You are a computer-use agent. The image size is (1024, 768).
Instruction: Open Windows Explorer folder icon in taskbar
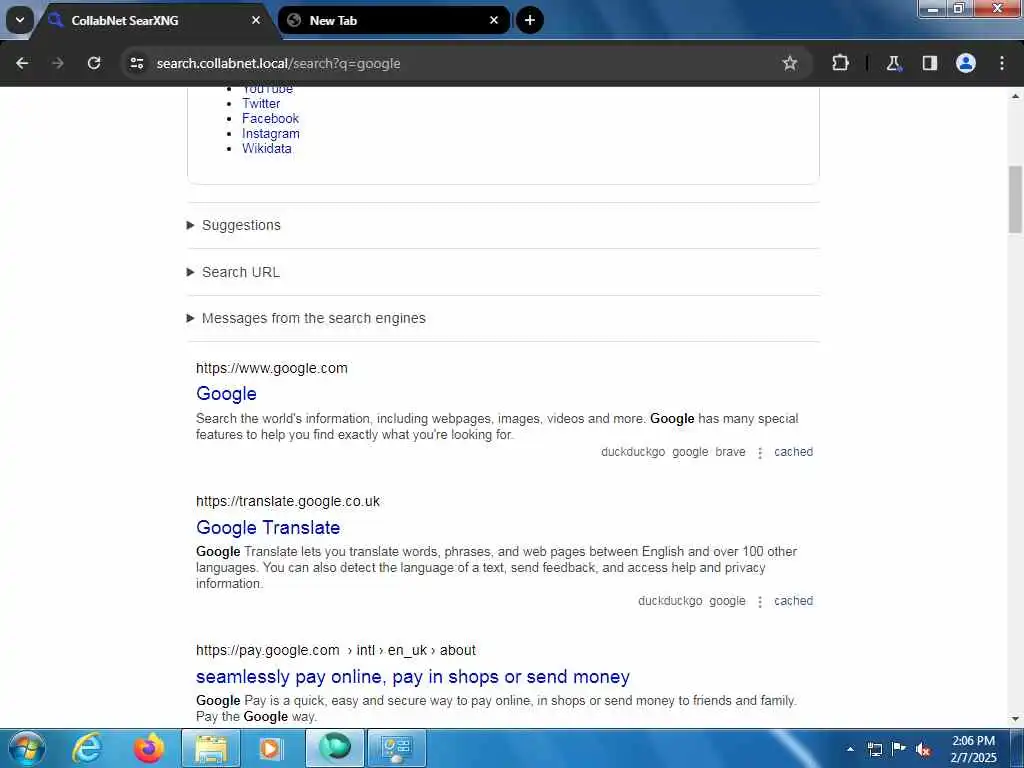tap(210, 748)
